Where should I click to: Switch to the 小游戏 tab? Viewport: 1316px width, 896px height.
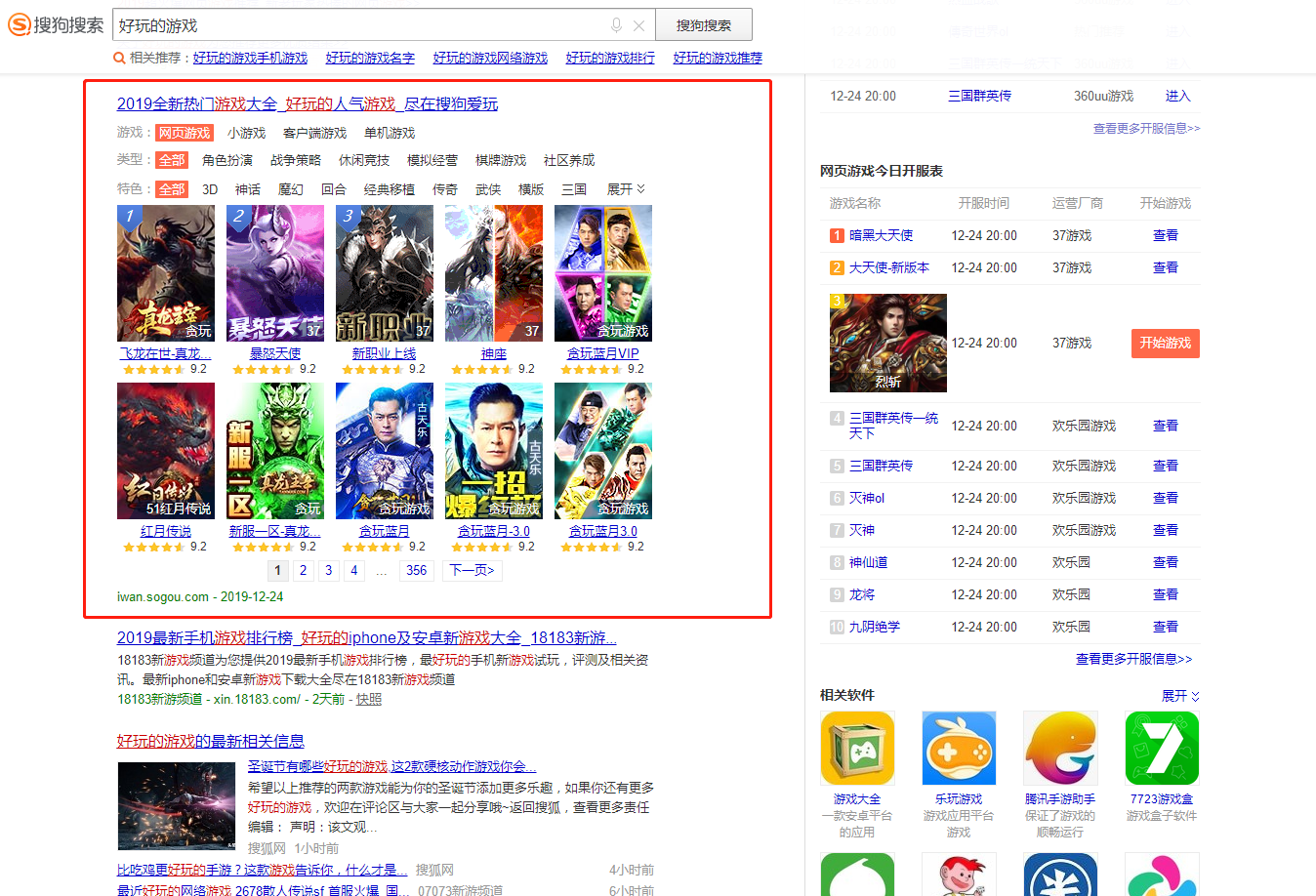[x=246, y=133]
